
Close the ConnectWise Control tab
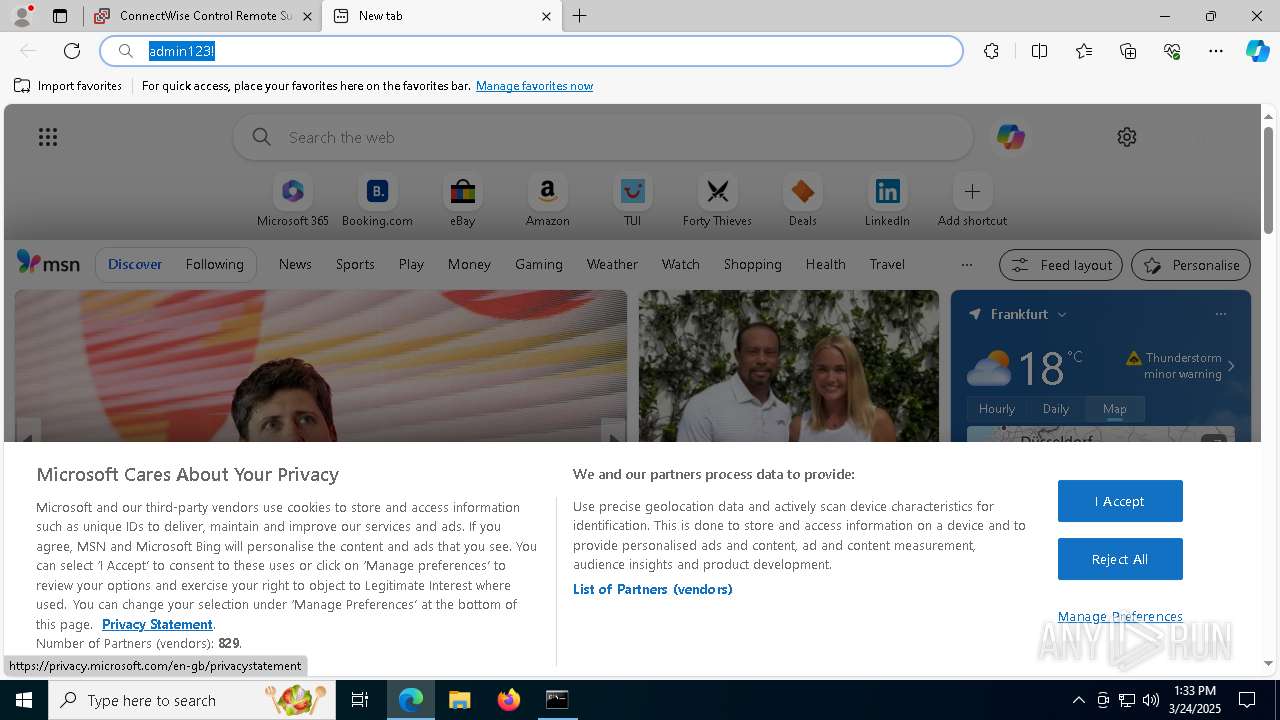point(307,16)
